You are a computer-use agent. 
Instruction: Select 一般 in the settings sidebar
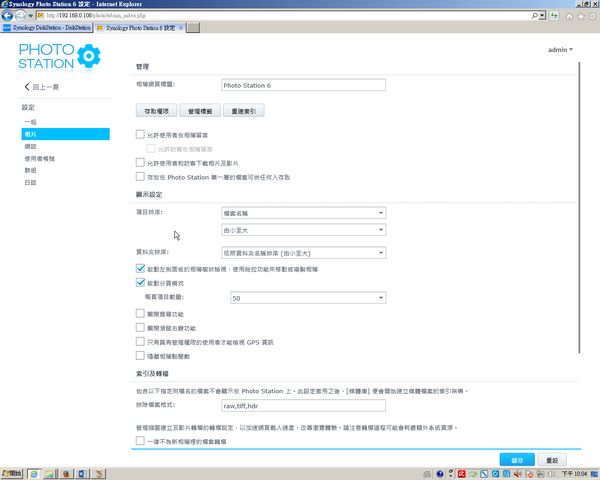click(x=30, y=122)
